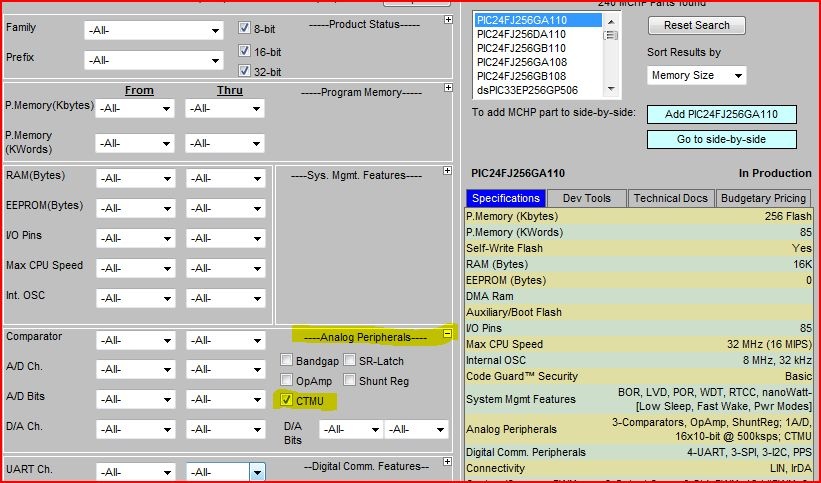The image size is (821, 483).
Task: Select dsPIC33EP256GP506 in the parts list
Action: (x=538, y=90)
